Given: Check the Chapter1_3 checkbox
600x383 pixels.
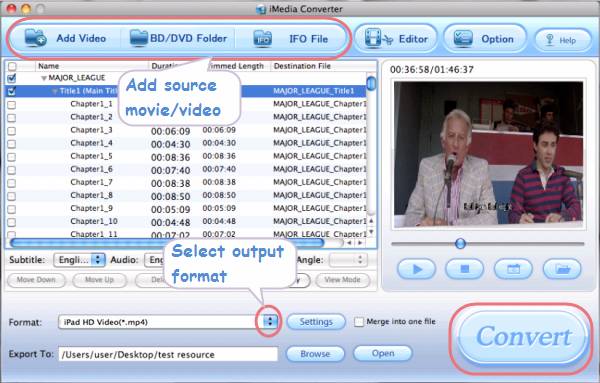Looking at the screenshot, I should 12,131.
